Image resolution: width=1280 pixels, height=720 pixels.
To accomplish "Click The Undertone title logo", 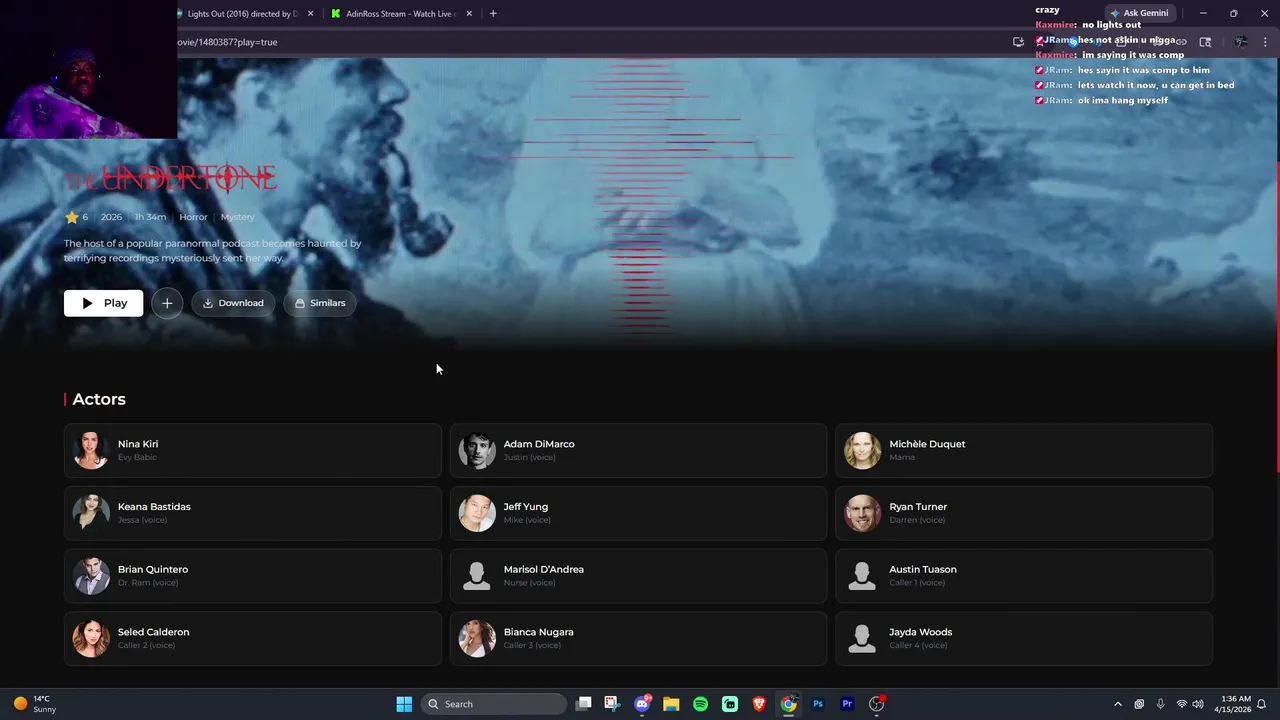I will pos(170,178).
